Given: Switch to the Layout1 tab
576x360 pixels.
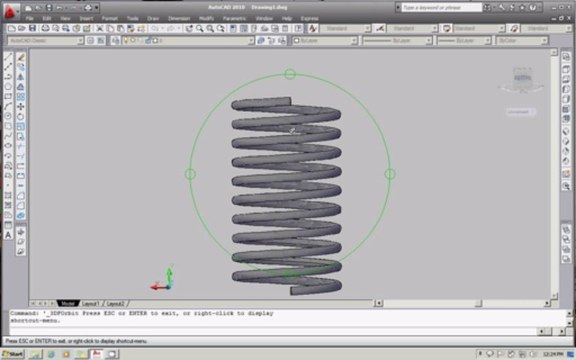Looking at the screenshot, I should (x=90, y=304).
